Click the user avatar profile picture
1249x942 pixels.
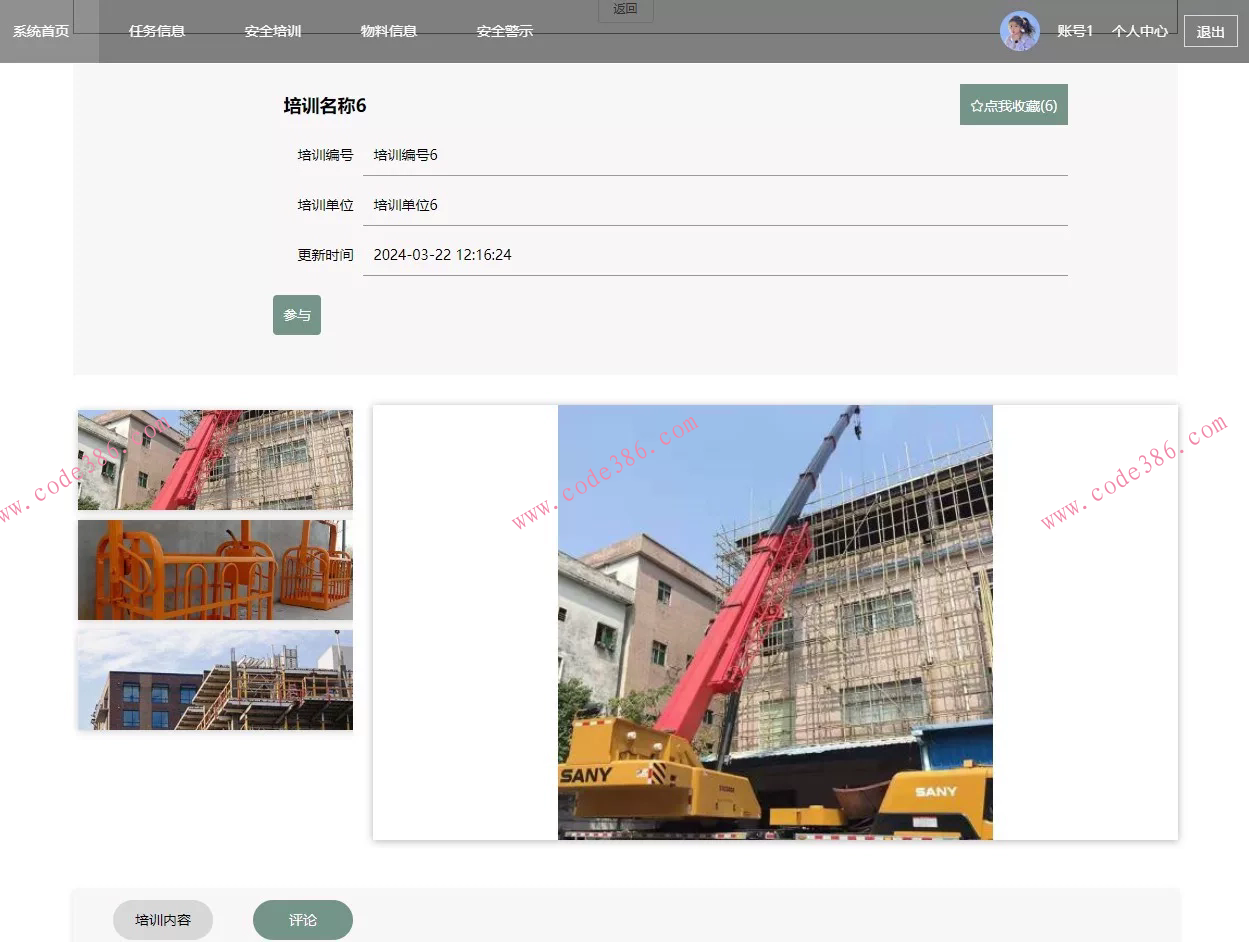point(1019,31)
